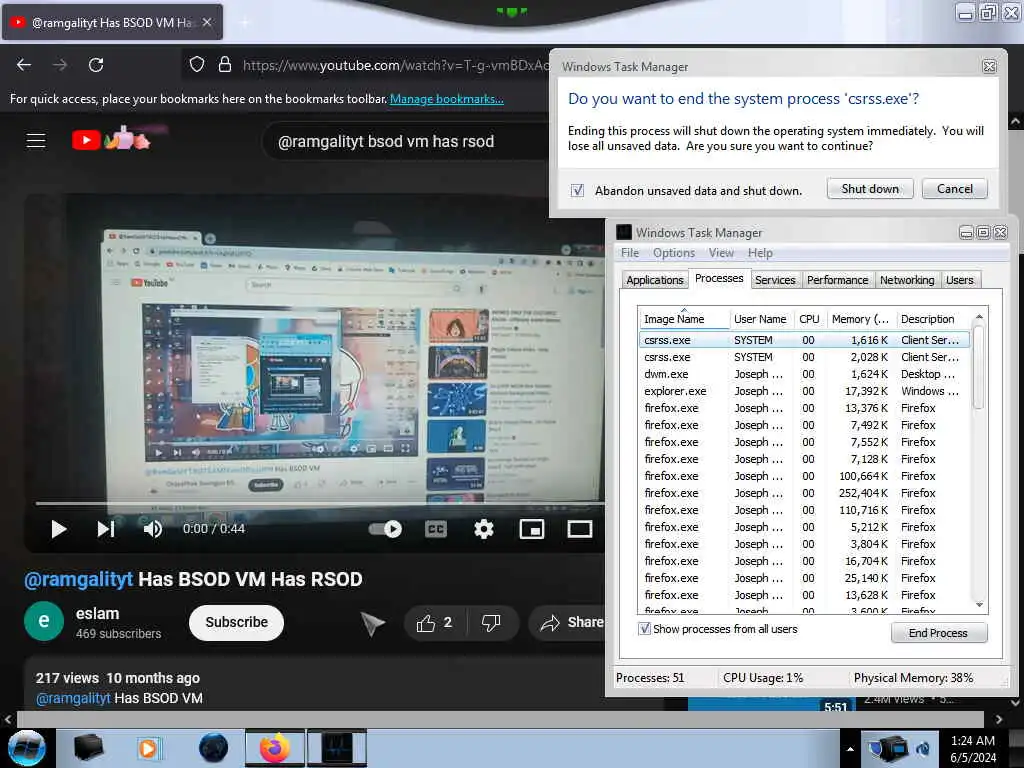Screen dimensions: 1024x768
Task: Switch to the Applications tab
Action: [x=654, y=280]
